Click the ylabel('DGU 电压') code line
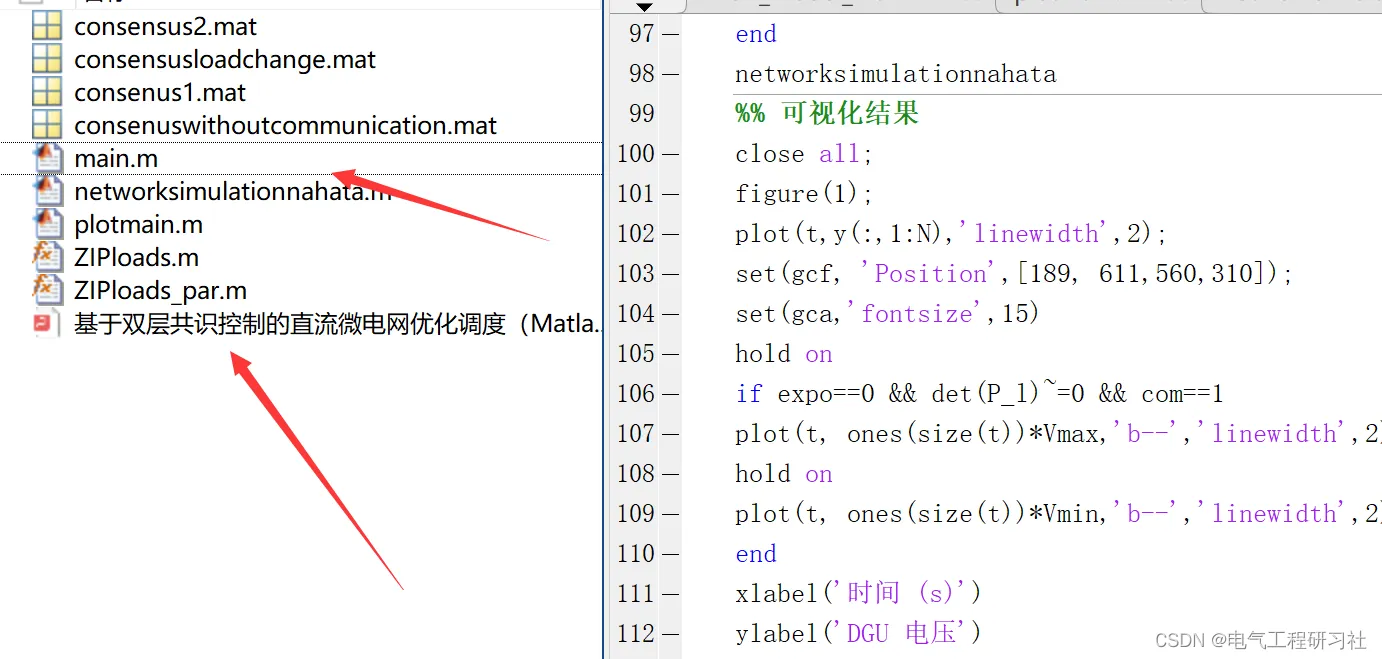 pyautogui.click(x=858, y=633)
